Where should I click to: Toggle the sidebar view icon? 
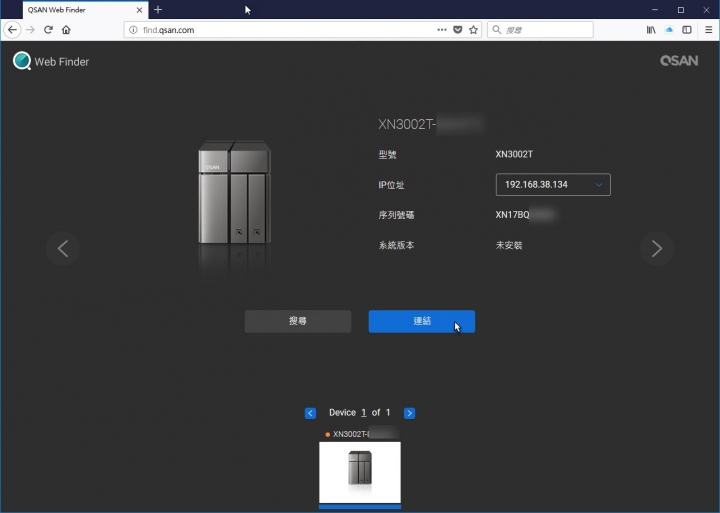point(687,30)
